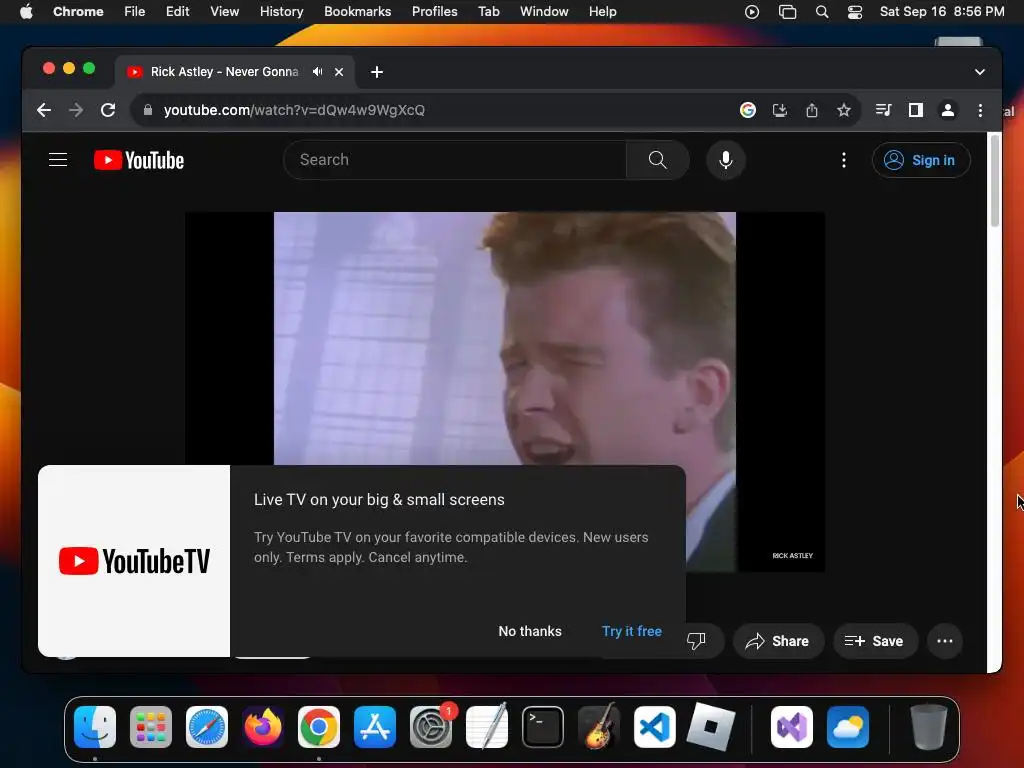1024x768 pixels.
Task: Open the Chrome menu in menu bar
Action: click(78, 12)
